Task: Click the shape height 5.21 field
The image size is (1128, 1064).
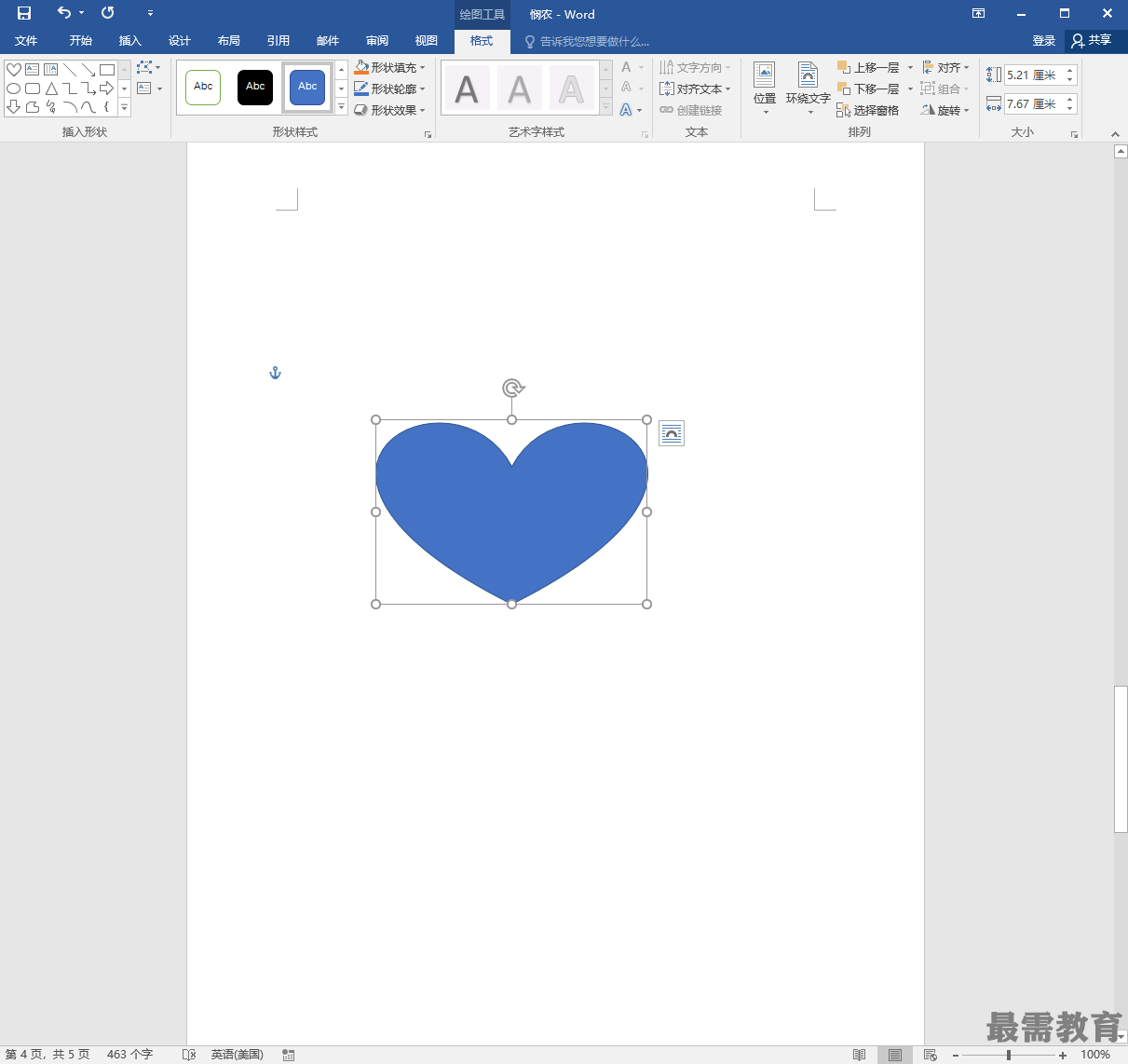Action: point(1033,75)
